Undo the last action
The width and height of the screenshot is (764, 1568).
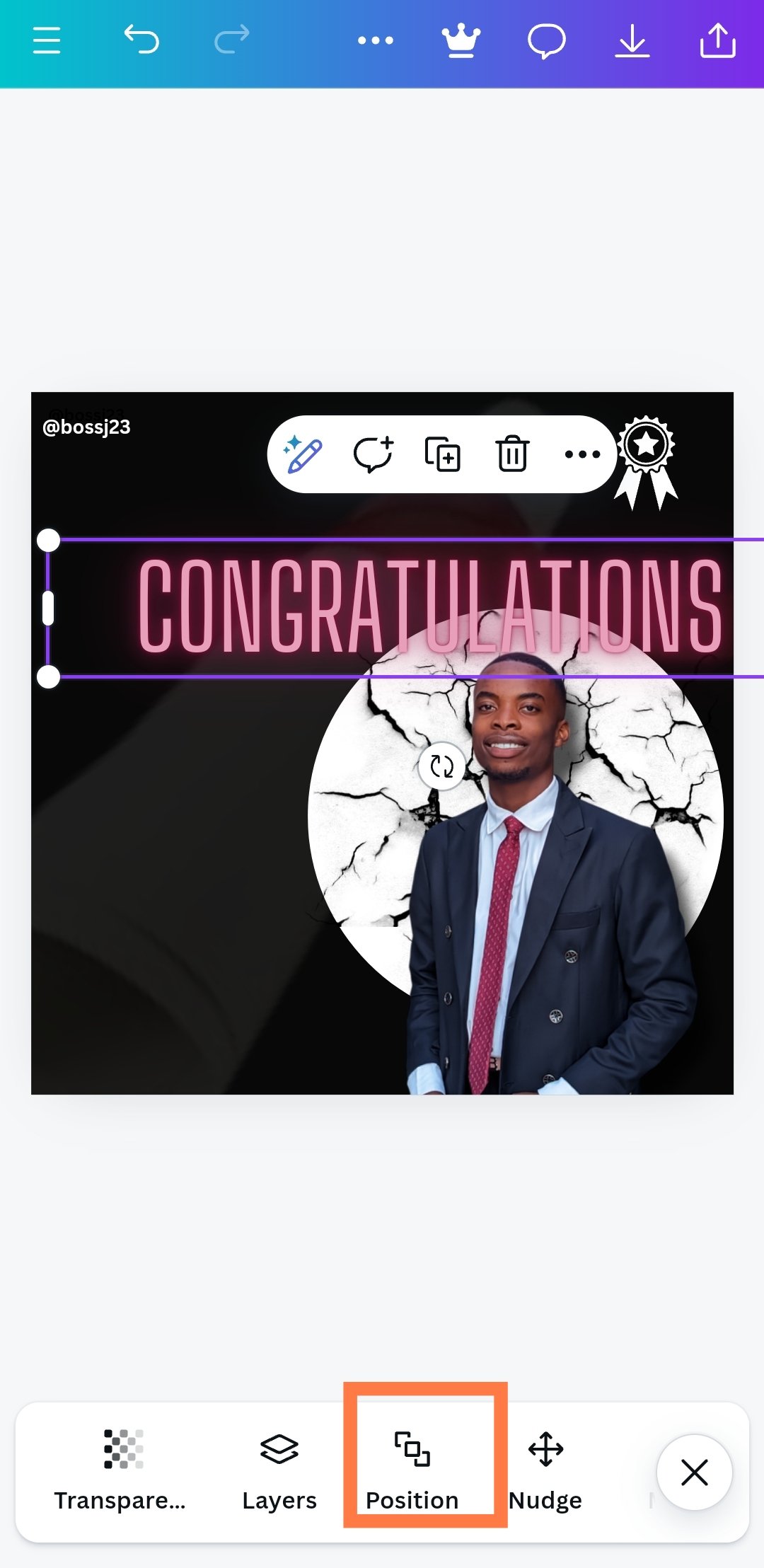(x=141, y=39)
